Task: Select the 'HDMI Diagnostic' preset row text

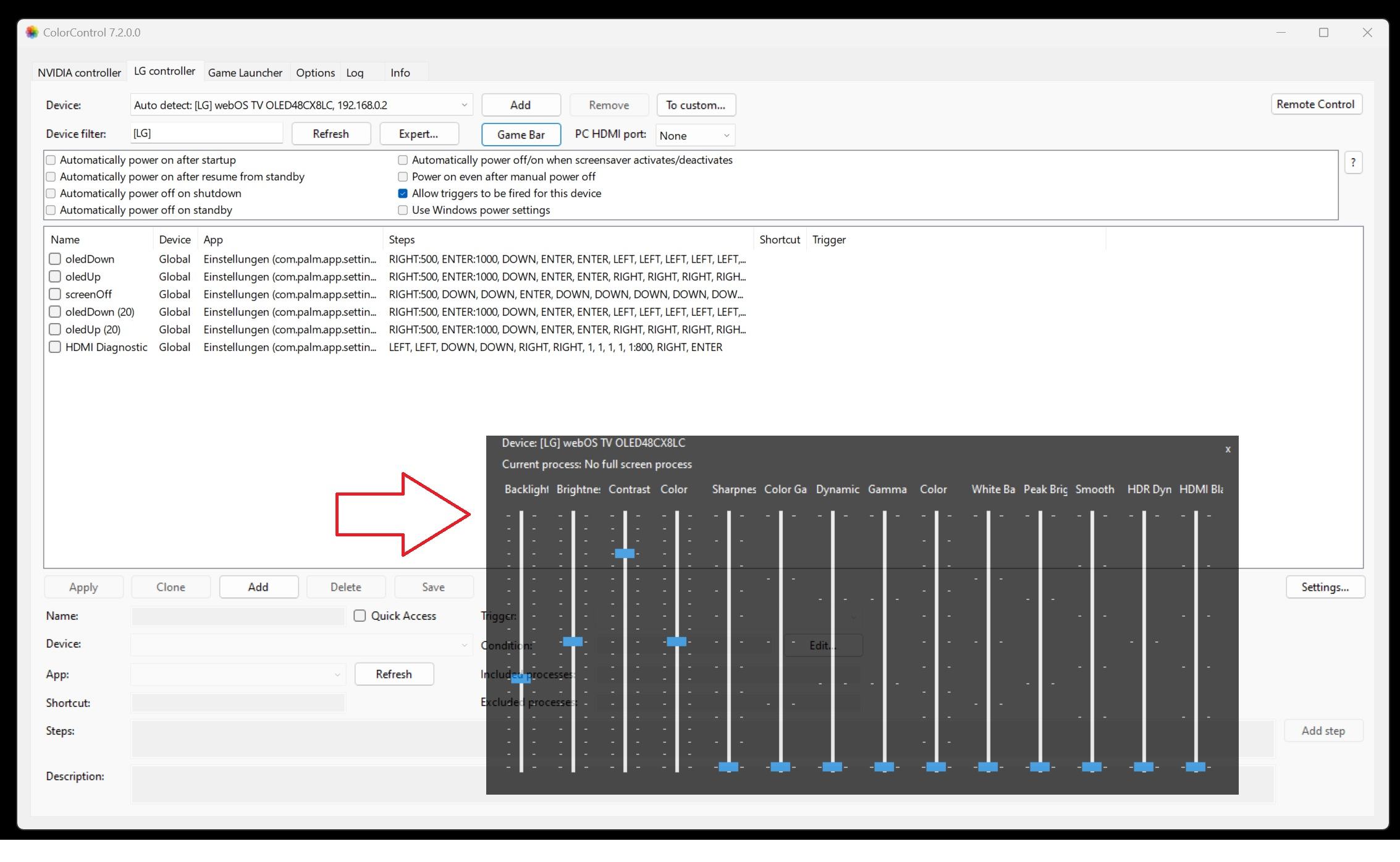Action: click(x=106, y=347)
